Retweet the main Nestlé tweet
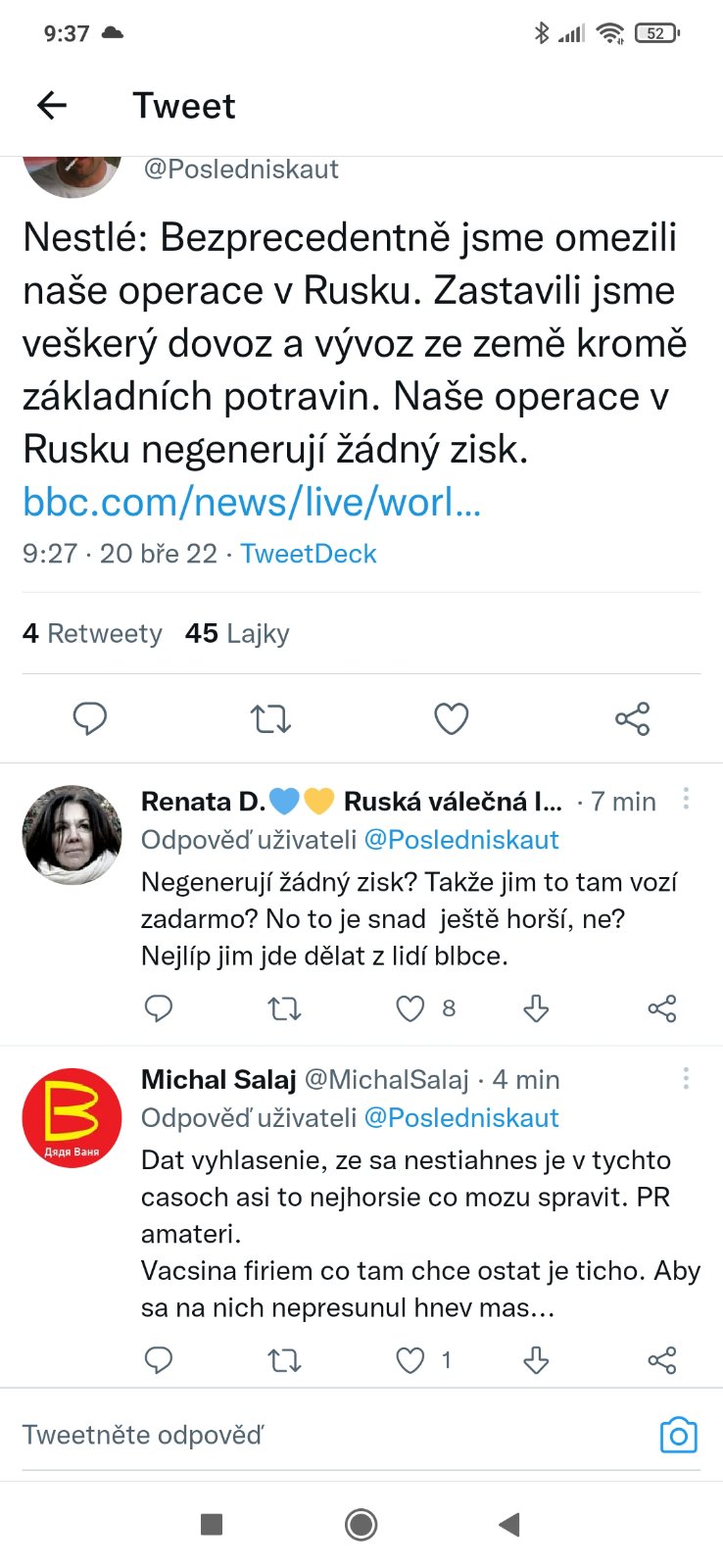723x1568 pixels. 270,719
